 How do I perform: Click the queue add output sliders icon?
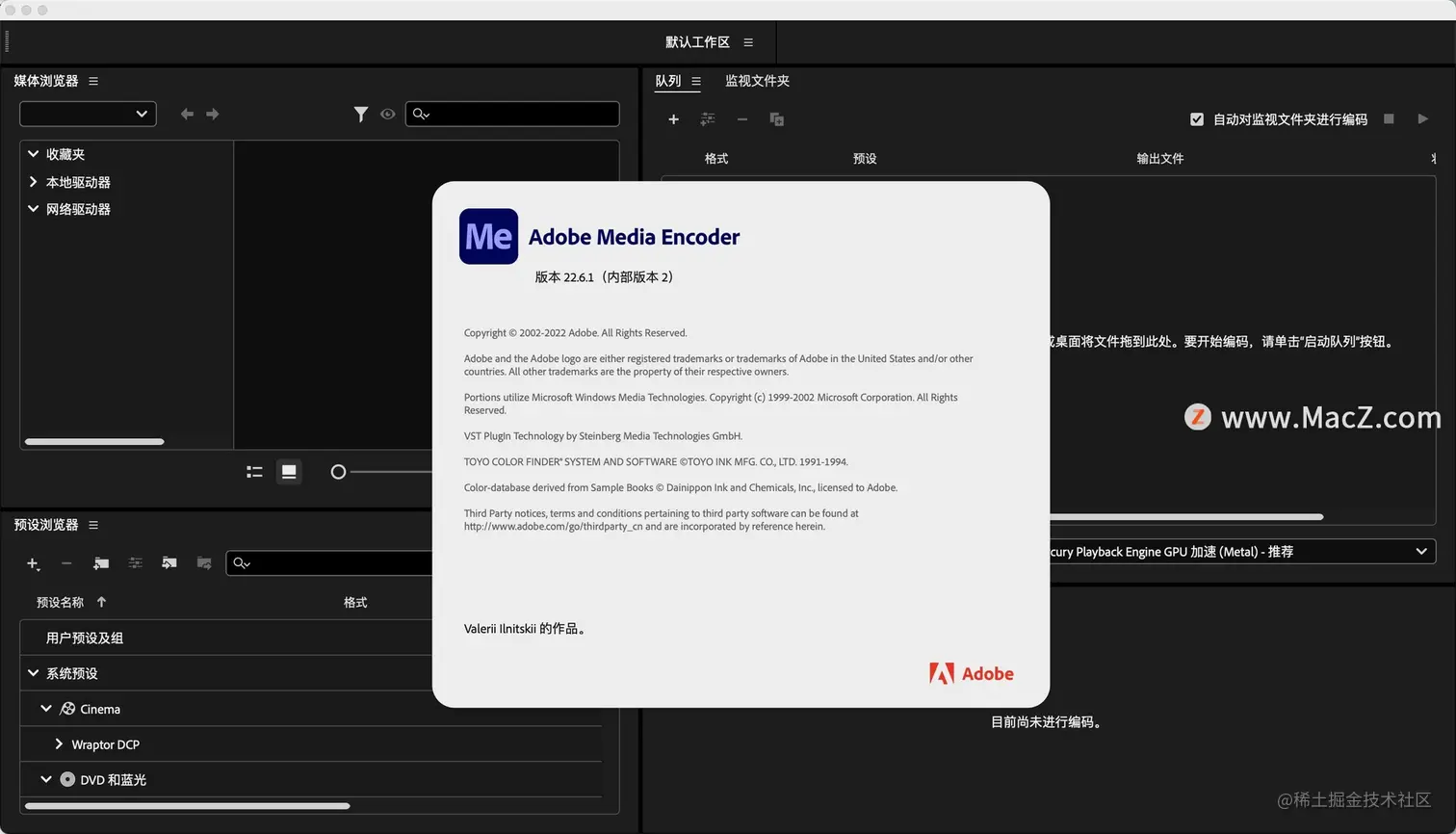pyautogui.click(x=708, y=119)
